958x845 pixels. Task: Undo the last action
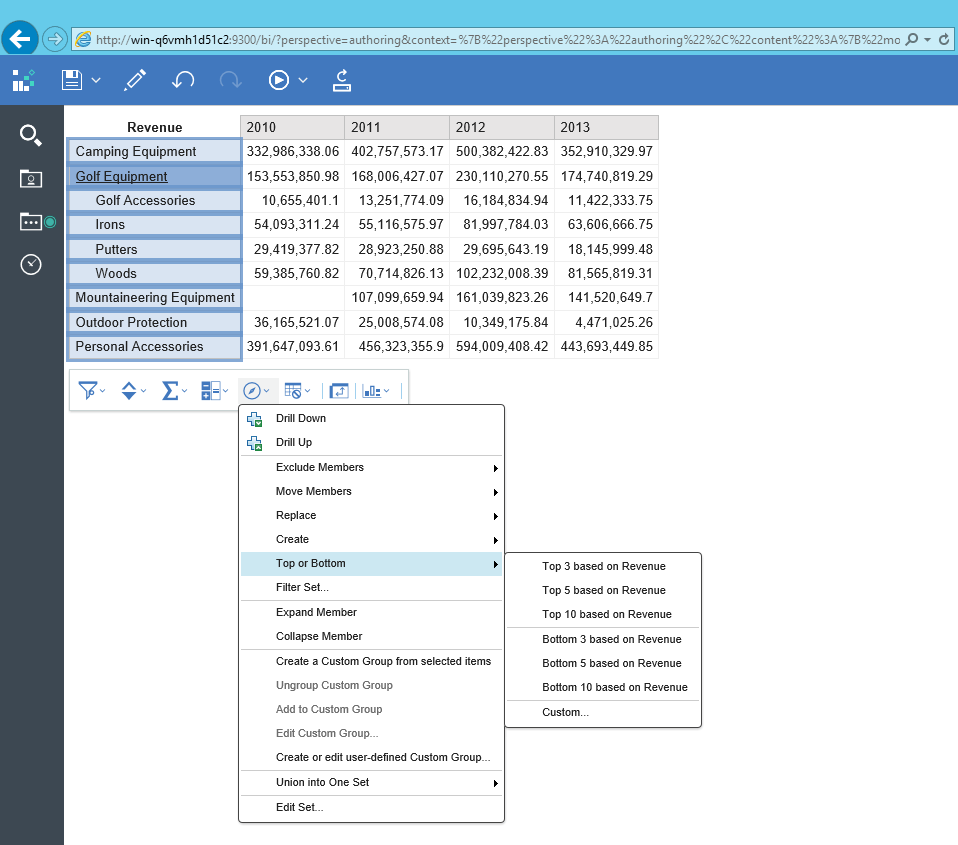click(x=183, y=80)
